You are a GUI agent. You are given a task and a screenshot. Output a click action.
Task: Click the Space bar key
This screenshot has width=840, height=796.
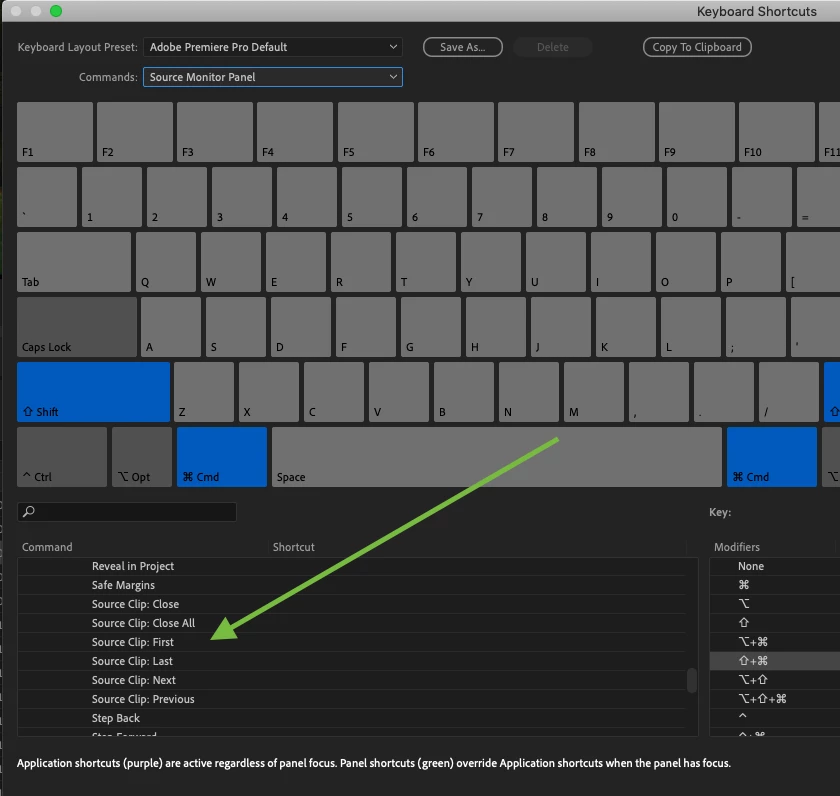tap(497, 457)
